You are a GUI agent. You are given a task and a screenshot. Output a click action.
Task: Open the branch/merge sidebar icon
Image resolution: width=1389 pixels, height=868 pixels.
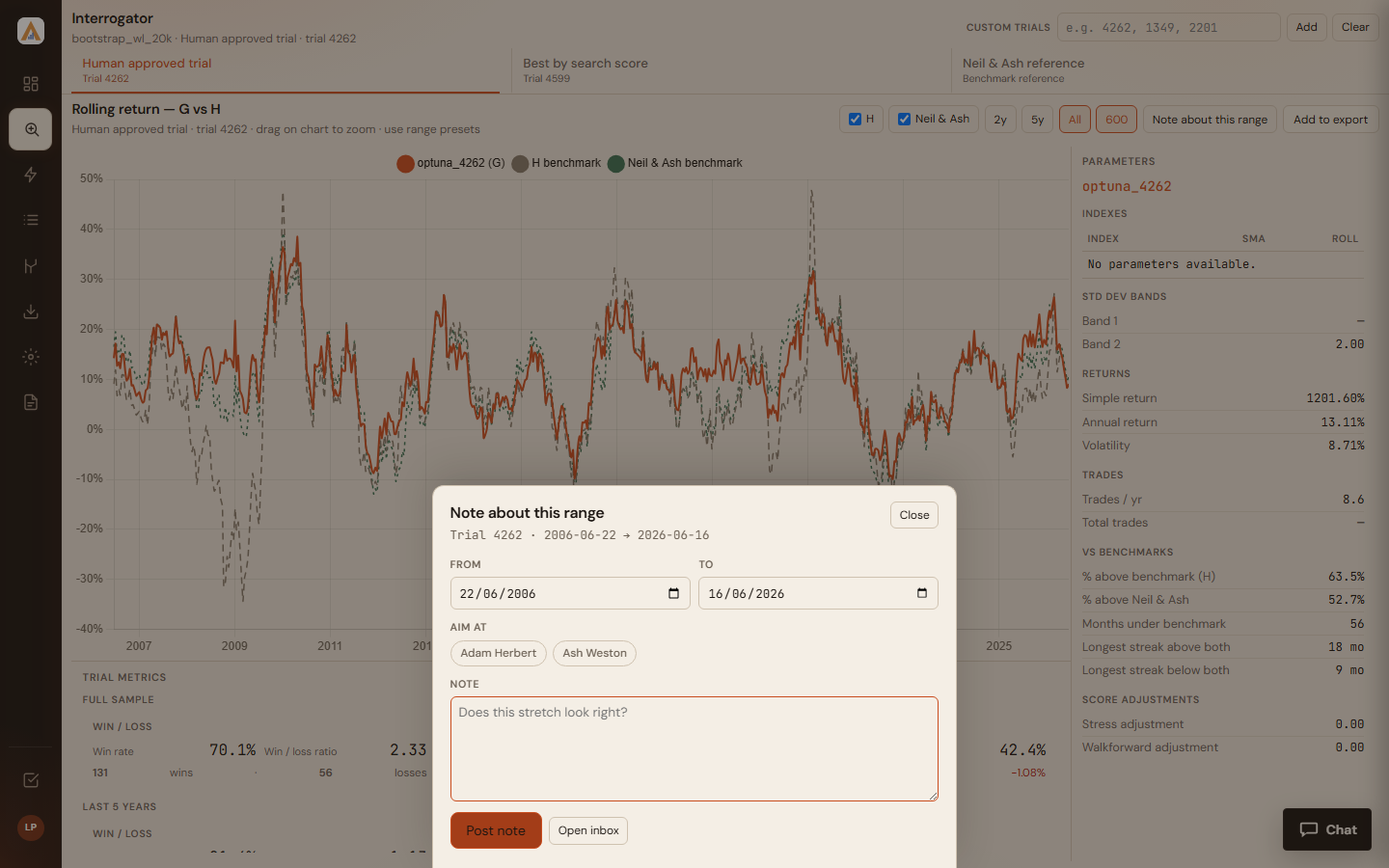pyautogui.click(x=31, y=266)
